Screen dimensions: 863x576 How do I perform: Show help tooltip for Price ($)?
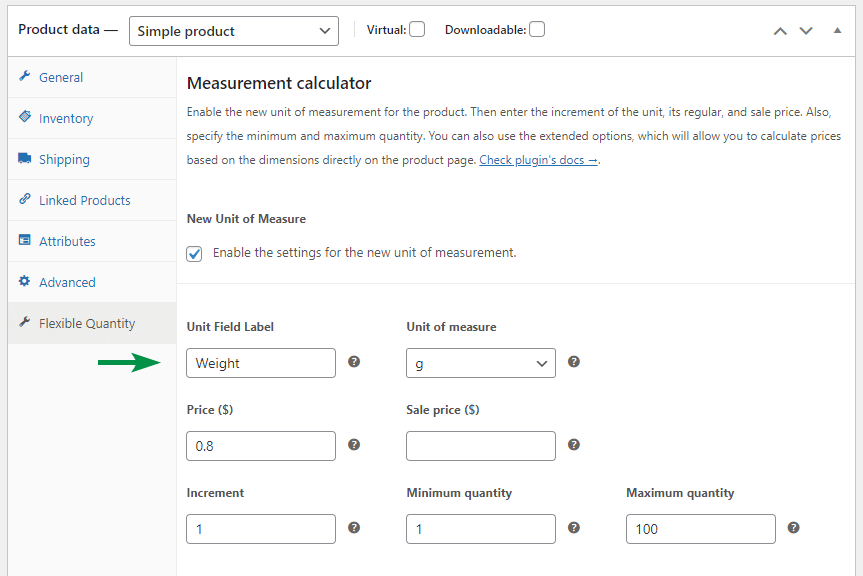[x=354, y=445]
